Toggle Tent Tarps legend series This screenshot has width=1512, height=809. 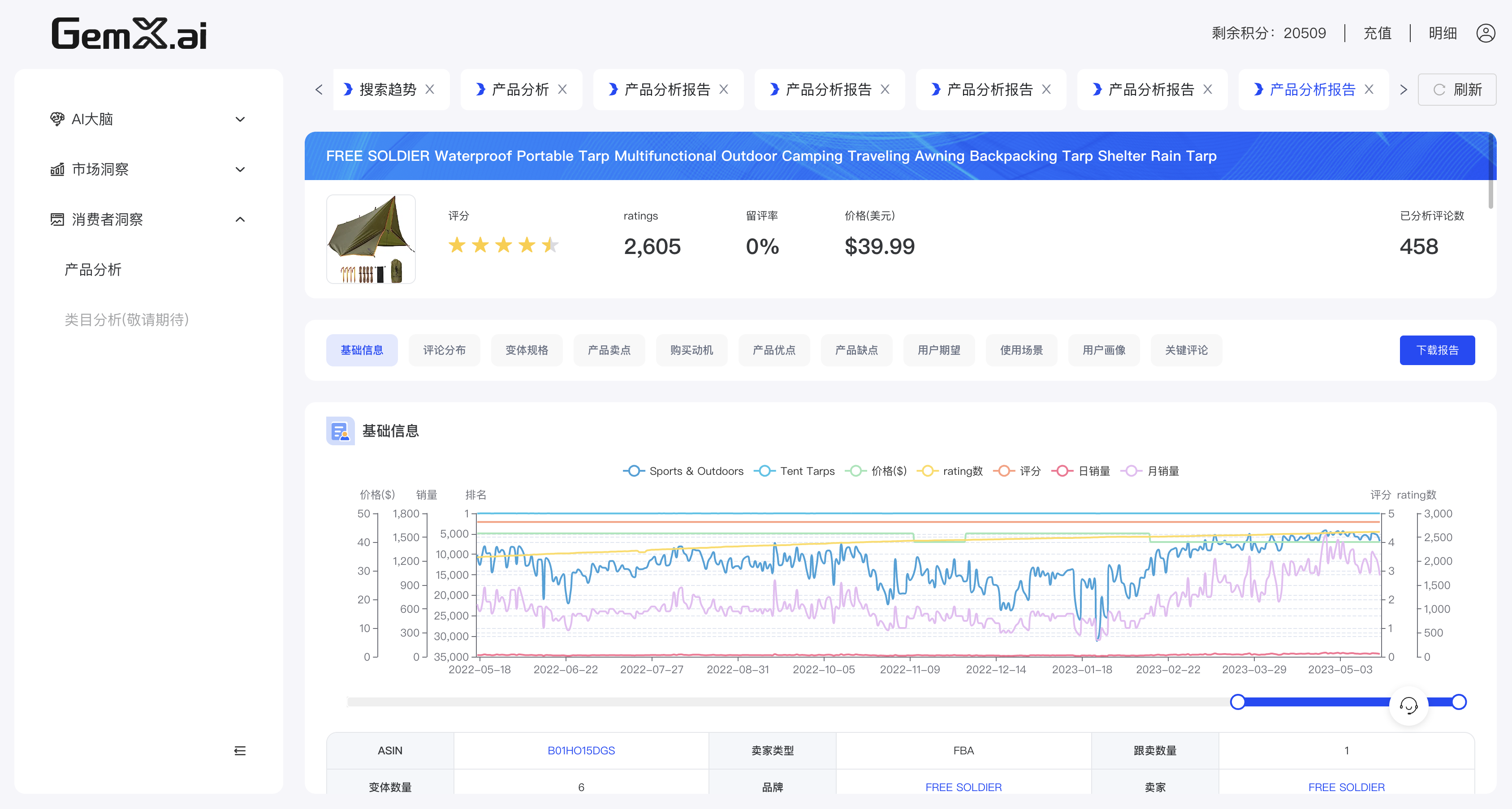click(x=795, y=471)
